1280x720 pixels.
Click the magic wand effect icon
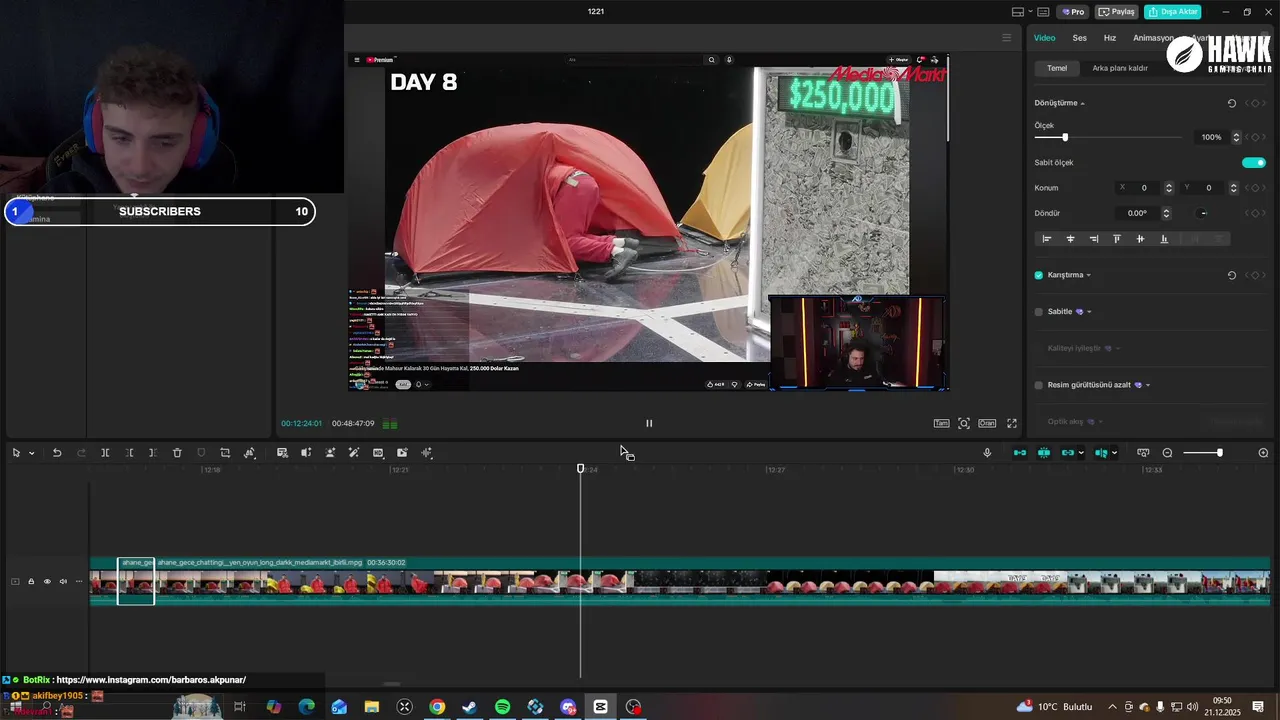point(354,453)
